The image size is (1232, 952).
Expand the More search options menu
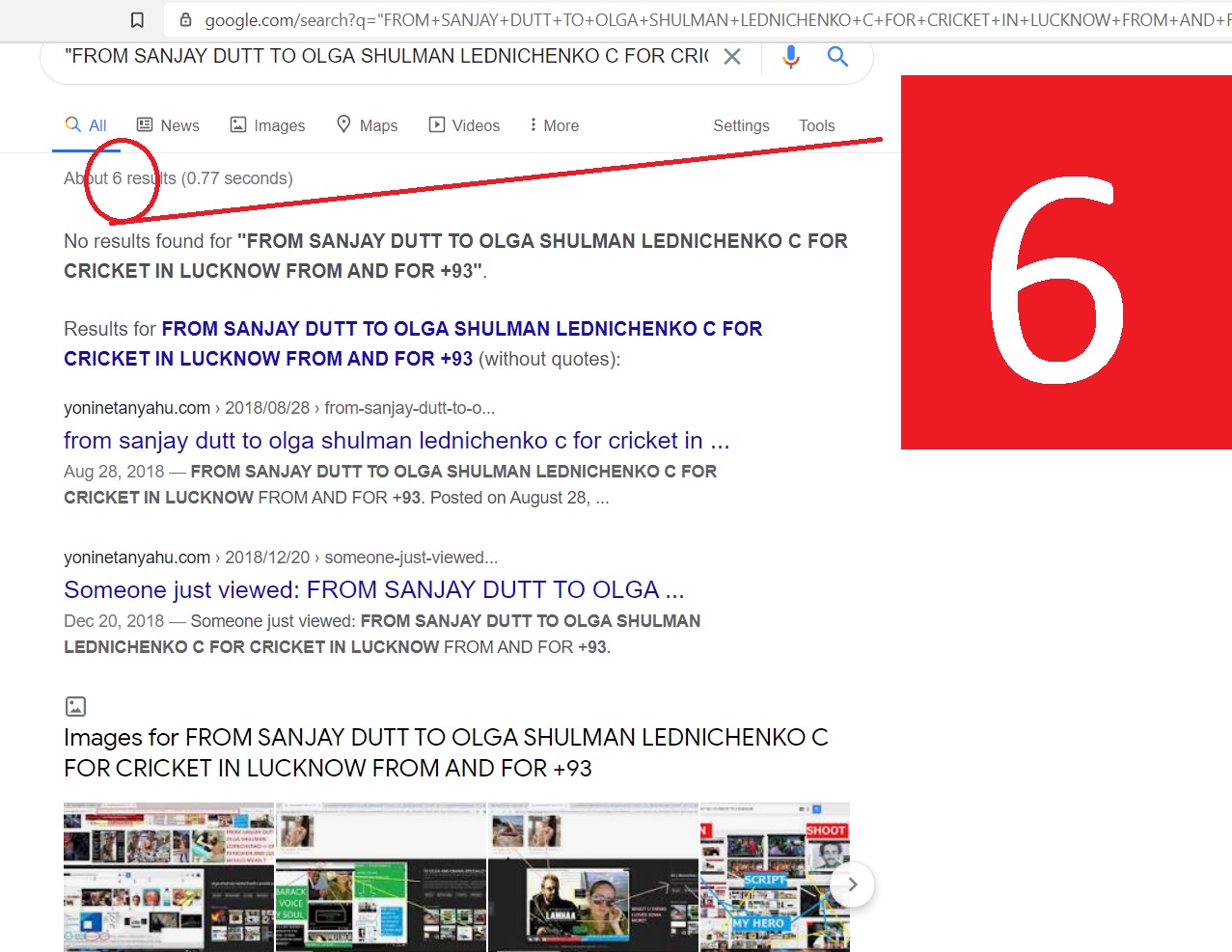tap(554, 125)
